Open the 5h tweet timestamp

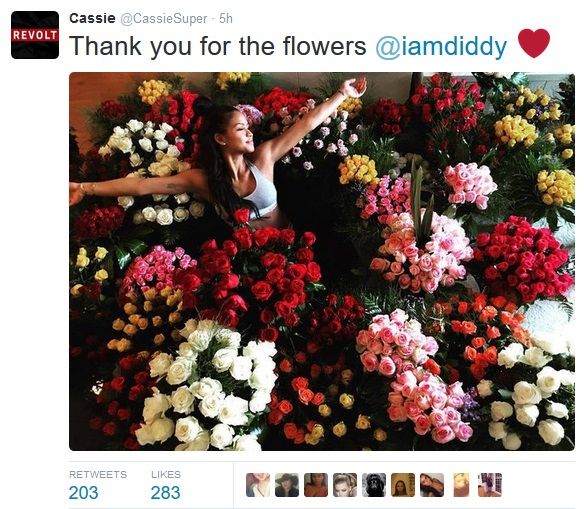pyautogui.click(x=226, y=18)
